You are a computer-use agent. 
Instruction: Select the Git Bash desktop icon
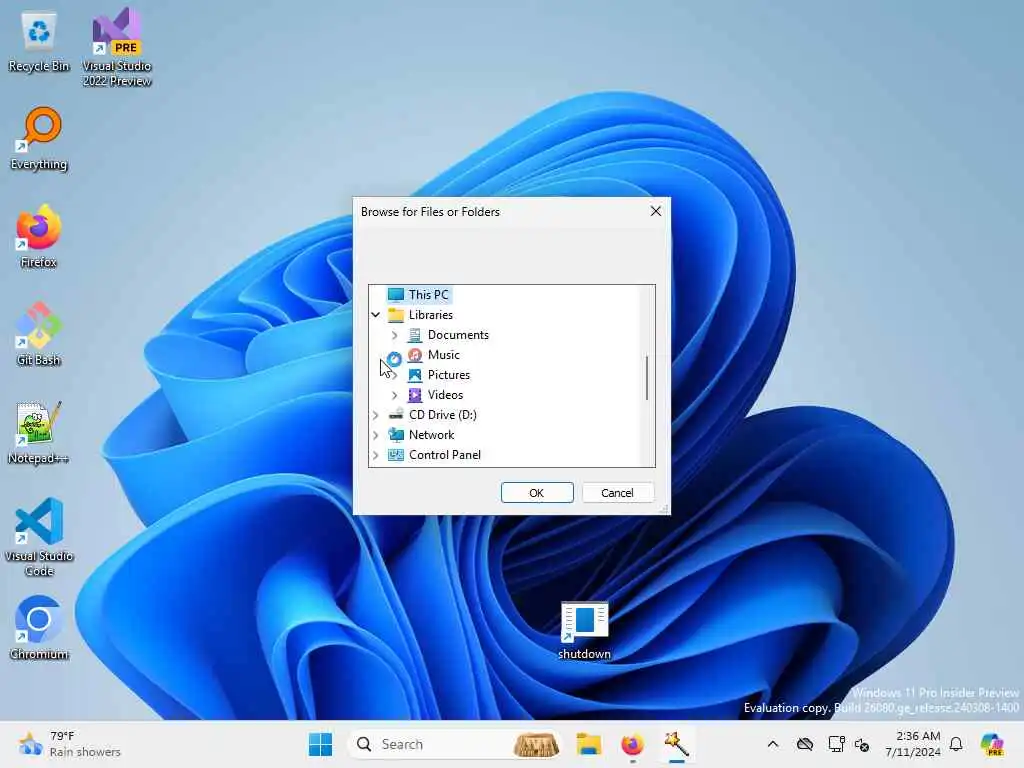coord(39,335)
